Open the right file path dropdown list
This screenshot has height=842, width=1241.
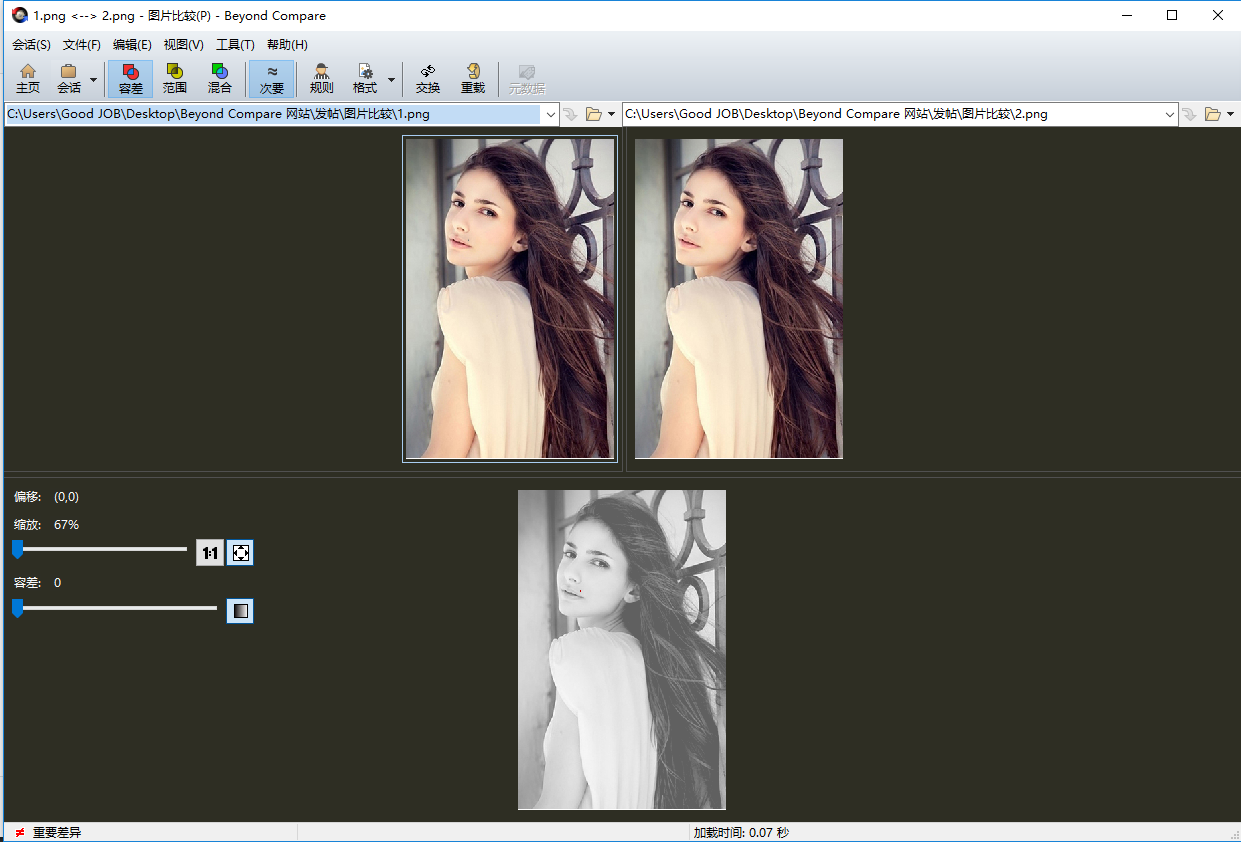pos(1170,115)
